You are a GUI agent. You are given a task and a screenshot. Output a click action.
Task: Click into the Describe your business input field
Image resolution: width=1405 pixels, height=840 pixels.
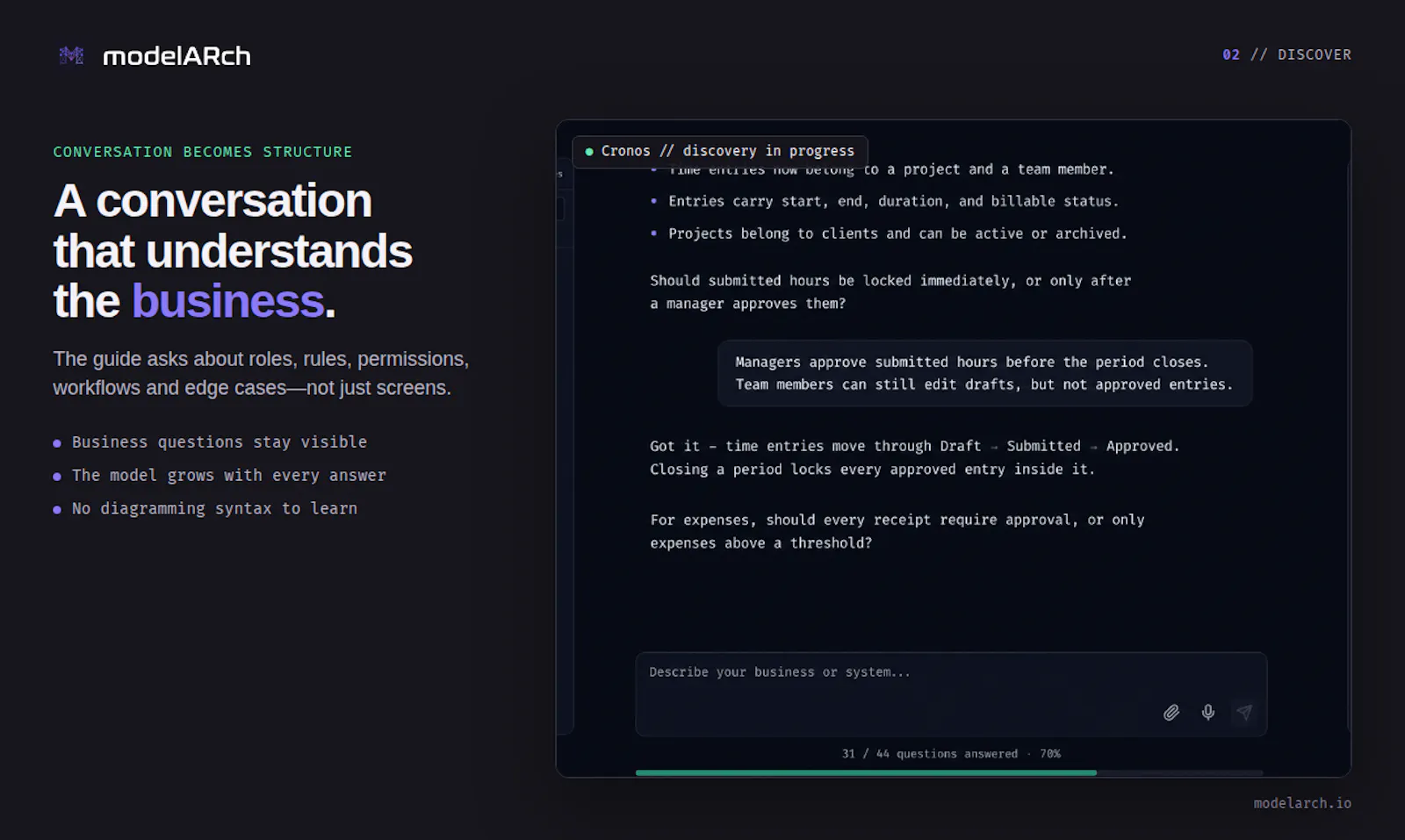(951, 693)
